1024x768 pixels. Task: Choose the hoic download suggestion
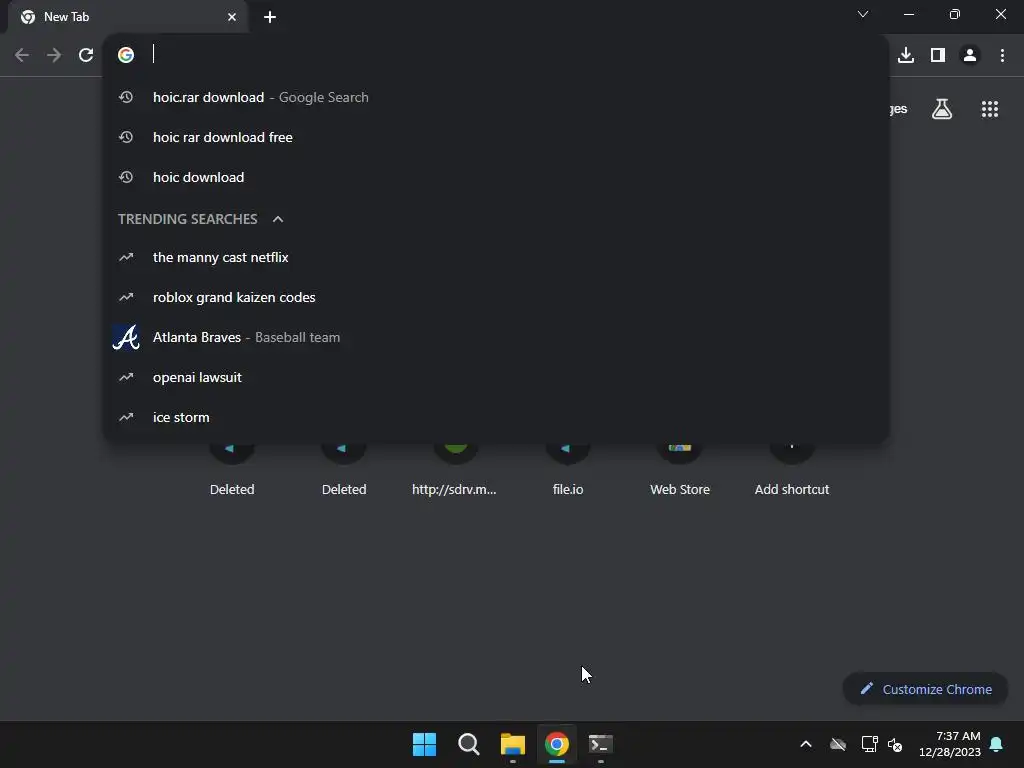496,177
